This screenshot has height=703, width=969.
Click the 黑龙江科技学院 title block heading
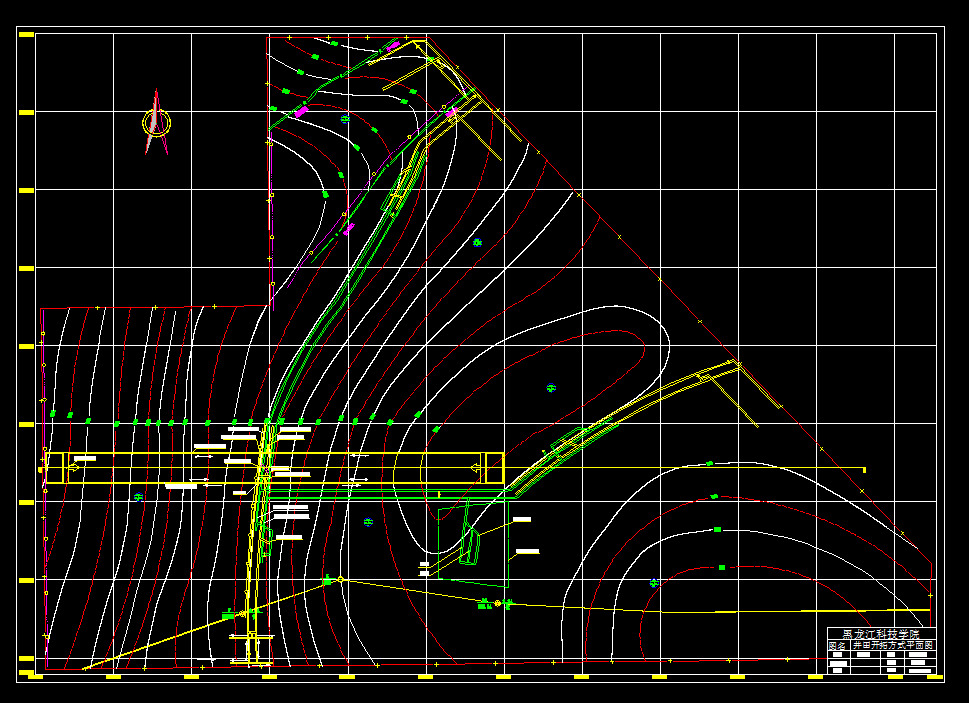(881, 634)
